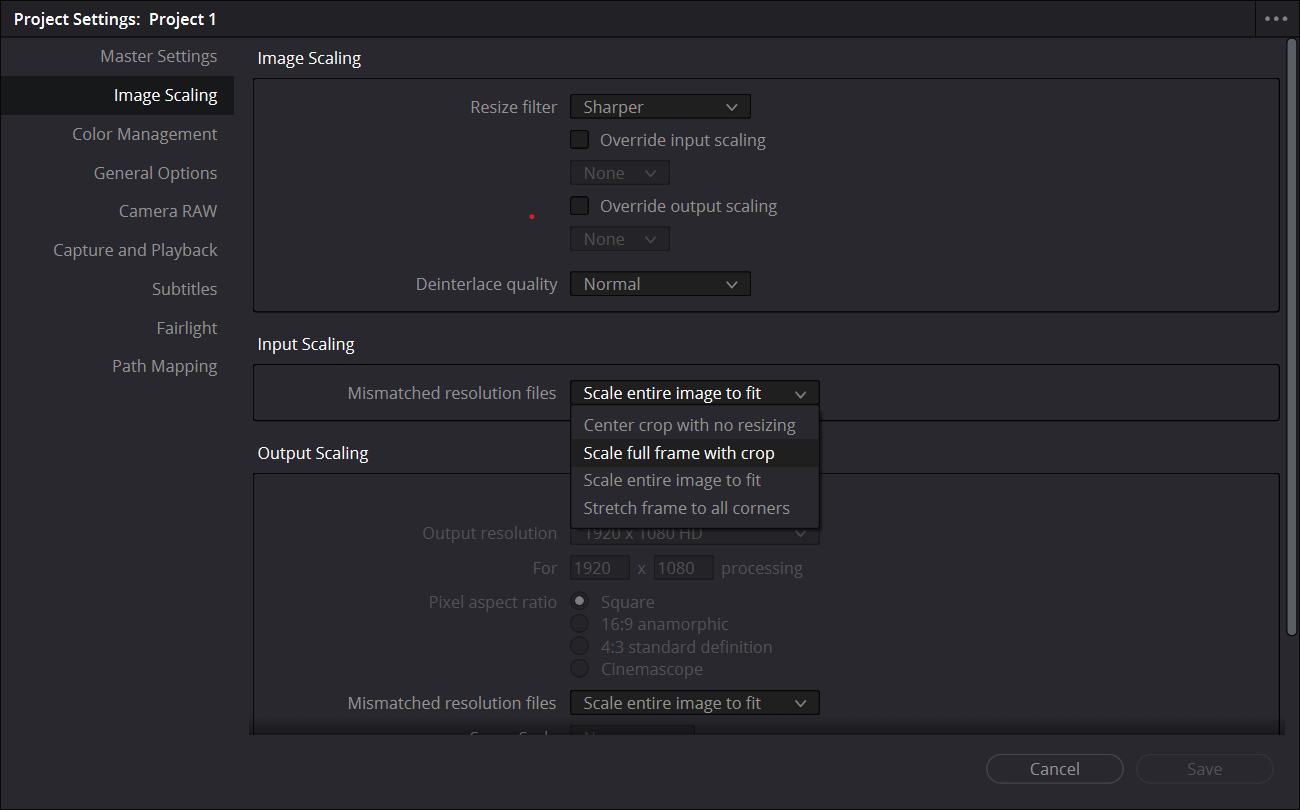Image resolution: width=1300 pixels, height=810 pixels.
Task: Click the Cancel button
Action: point(1055,769)
